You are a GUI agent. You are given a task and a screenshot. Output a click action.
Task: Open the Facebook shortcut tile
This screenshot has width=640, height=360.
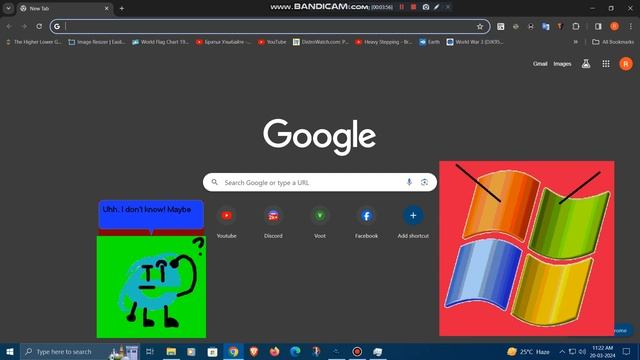tap(366, 222)
